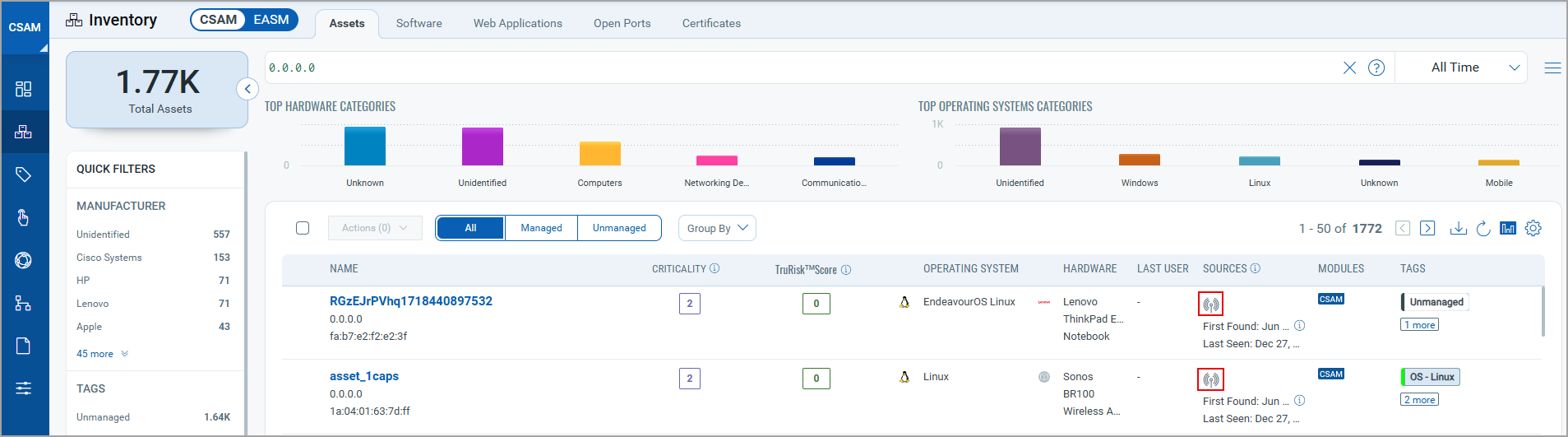Open asset_1caps link

click(364, 376)
